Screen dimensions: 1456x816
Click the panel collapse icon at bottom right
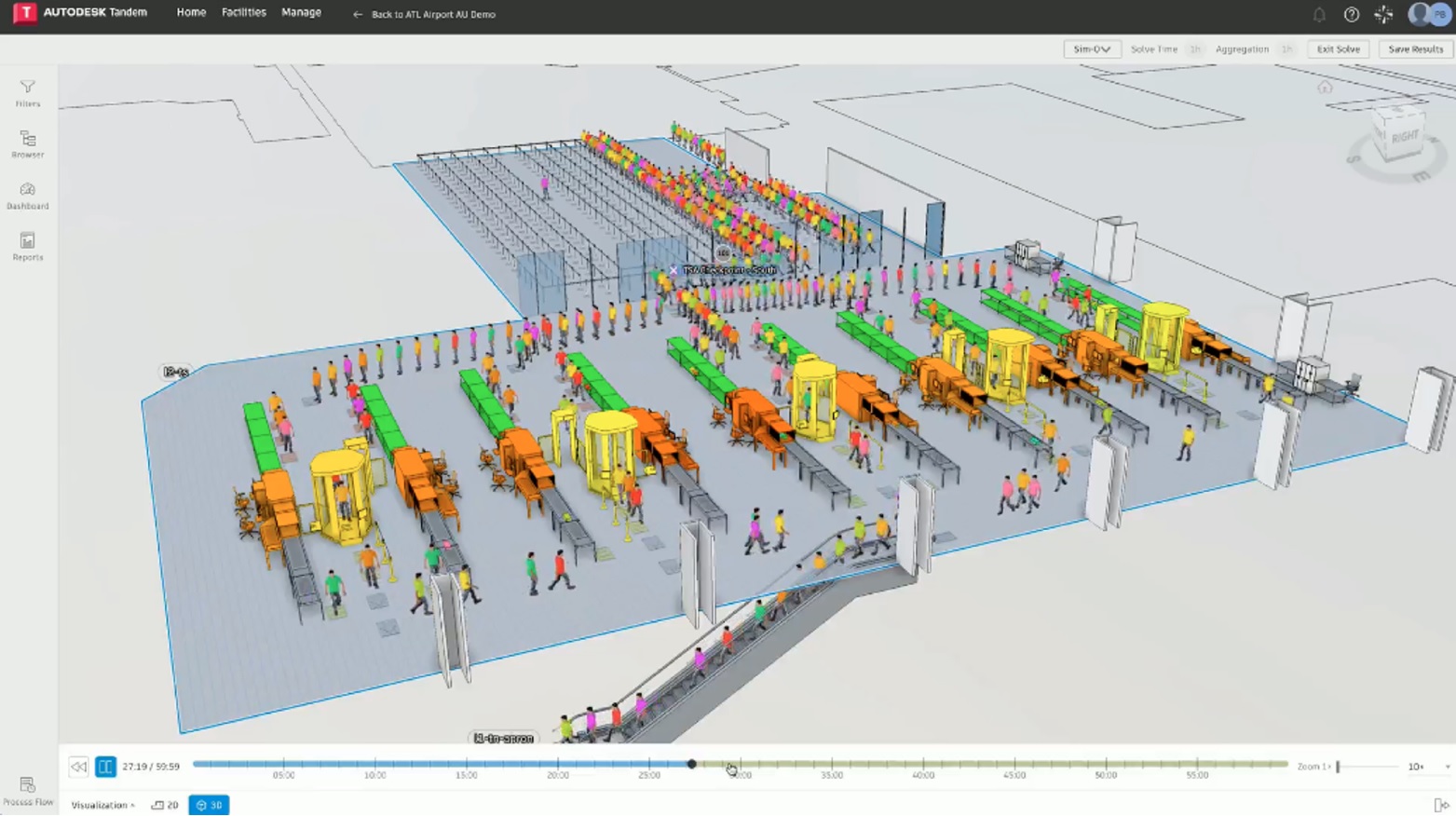click(x=1441, y=805)
